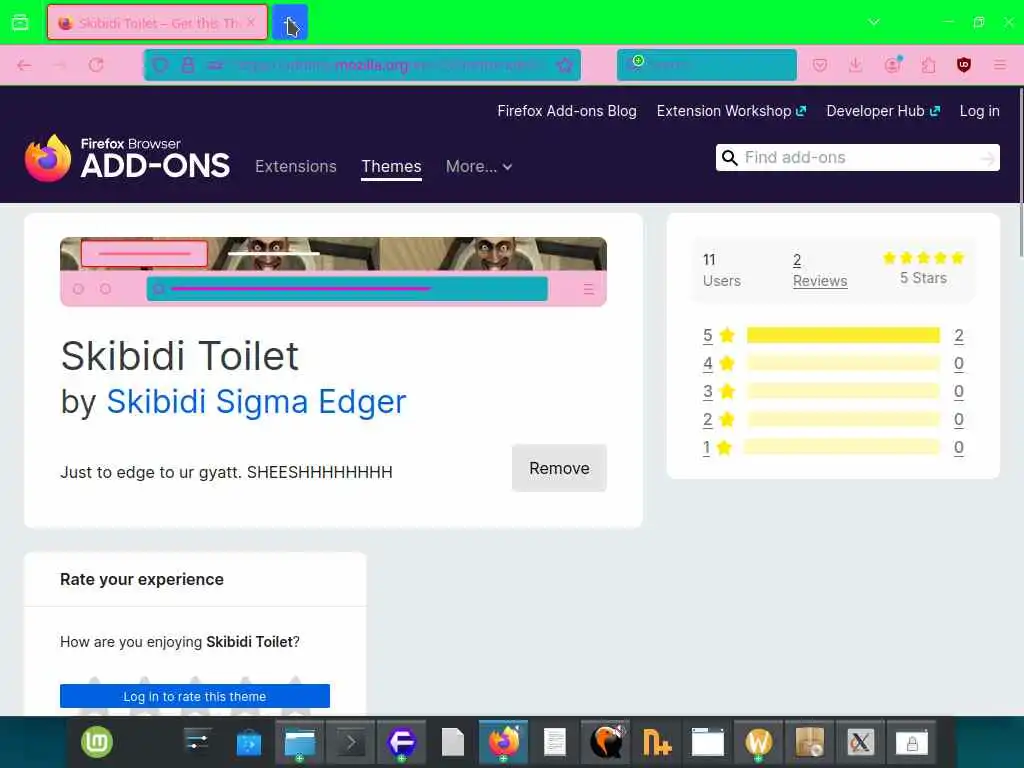Image resolution: width=1024 pixels, height=768 pixels.
Task: Click the page vertical scrollbar thumb
Action: (x=1019, y=173)
